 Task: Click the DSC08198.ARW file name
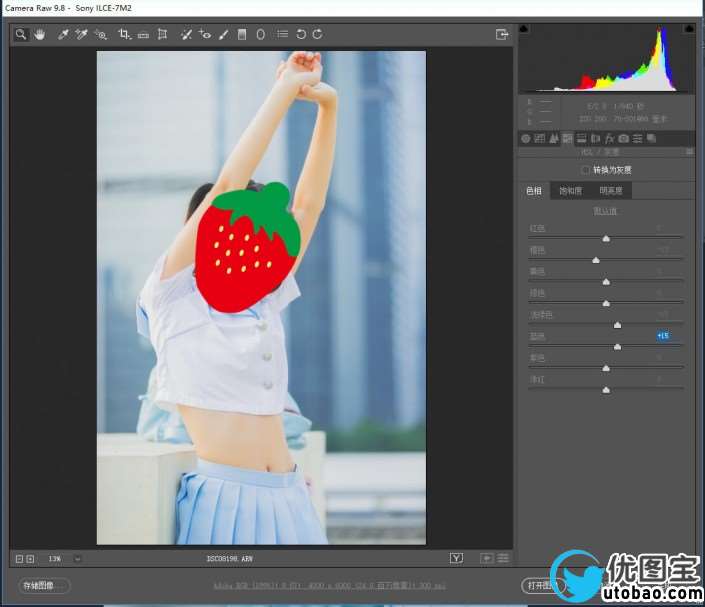tap(229, 559)
